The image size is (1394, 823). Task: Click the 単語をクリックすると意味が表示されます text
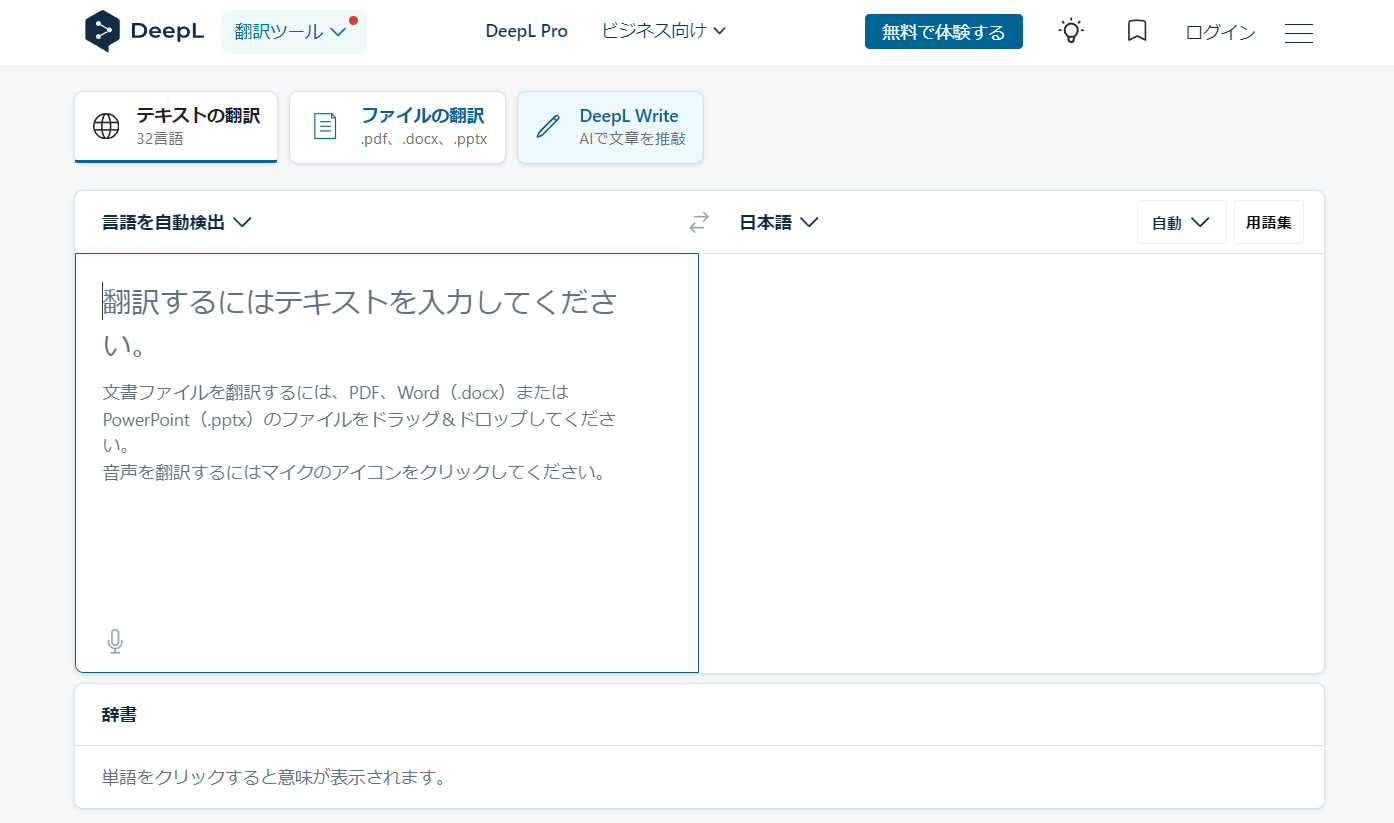274,777
